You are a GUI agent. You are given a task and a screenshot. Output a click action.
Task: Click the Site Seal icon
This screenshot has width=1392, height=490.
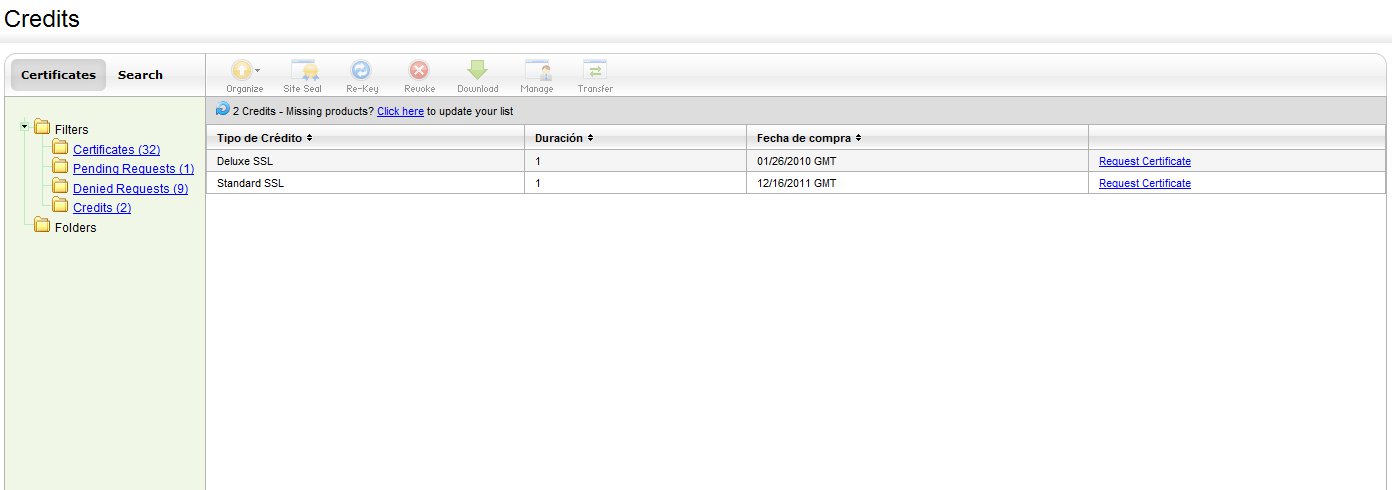tap(303, 71)
